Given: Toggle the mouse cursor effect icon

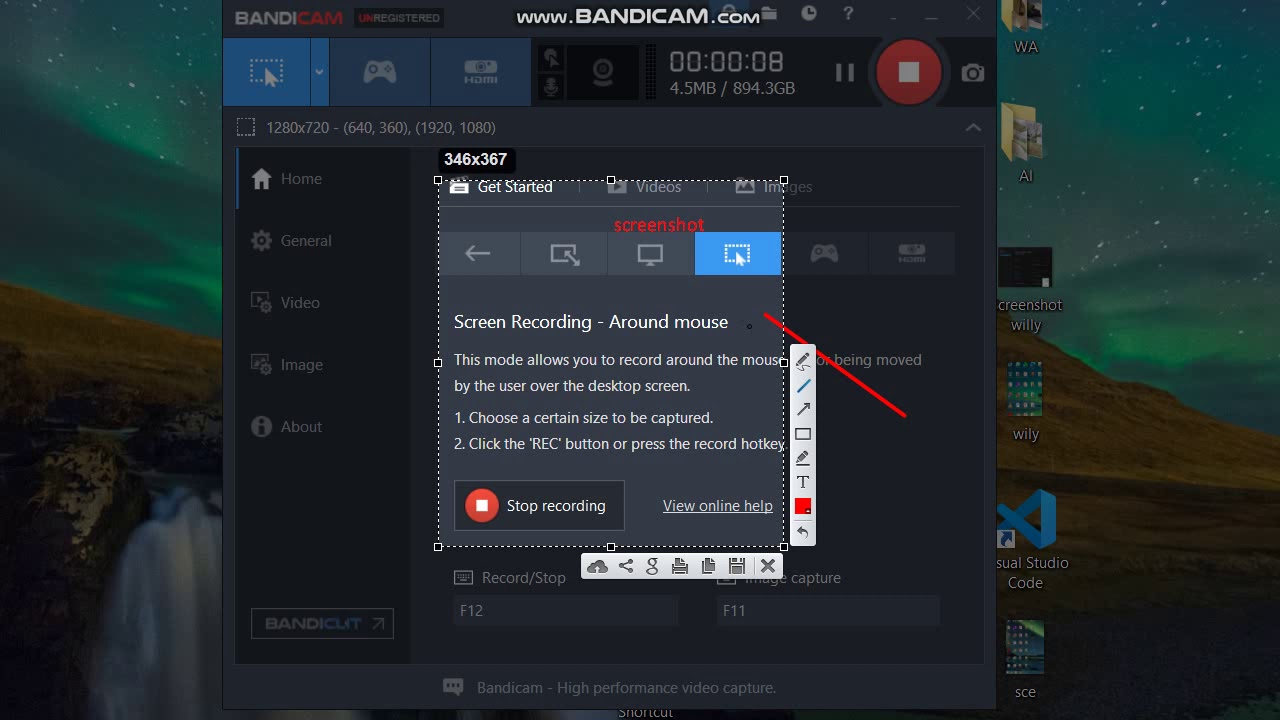Looking at the screenshot, I should [x=550, y=57].
